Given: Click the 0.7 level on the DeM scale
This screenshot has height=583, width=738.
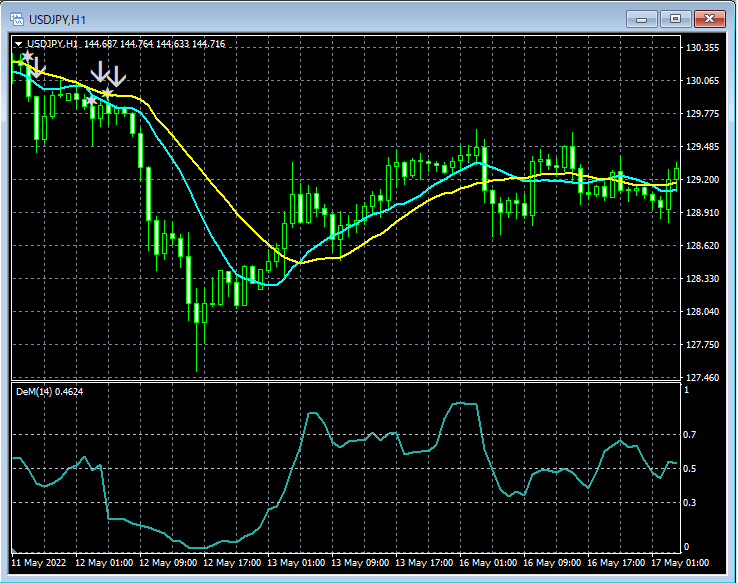Looking at the screenshot, I should [690, 434].
